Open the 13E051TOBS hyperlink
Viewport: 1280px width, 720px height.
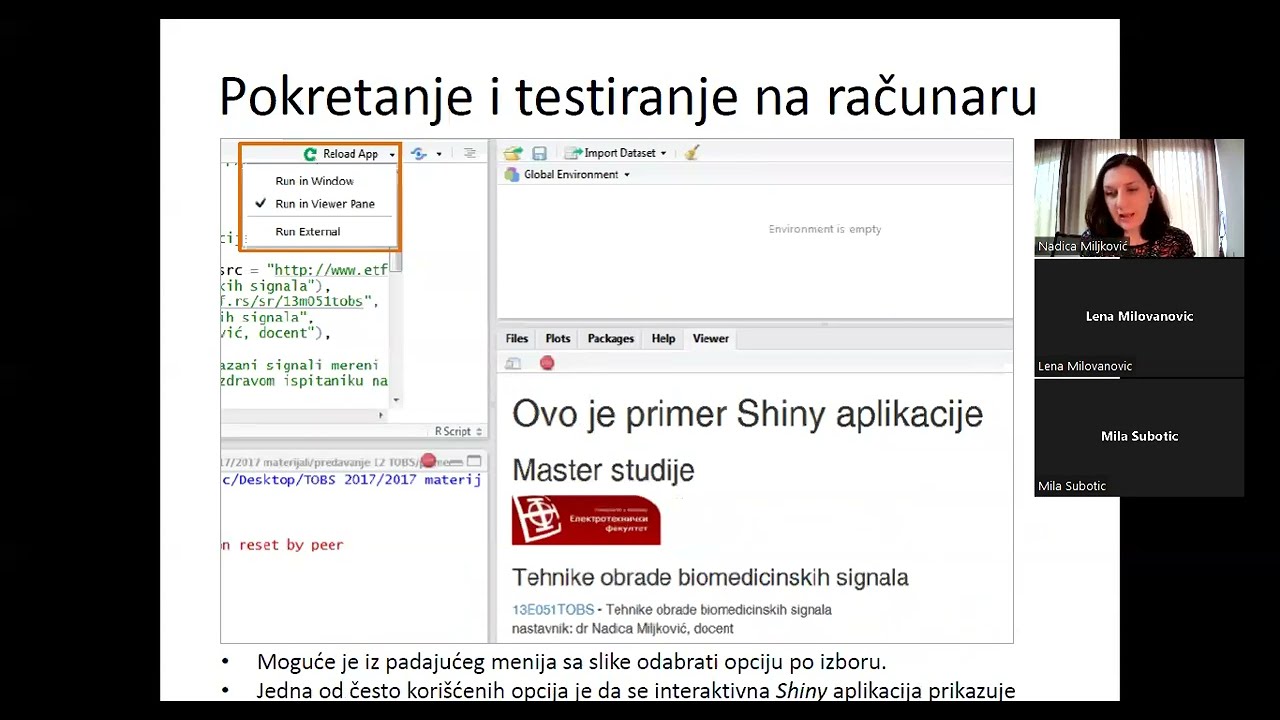point(553,609)
